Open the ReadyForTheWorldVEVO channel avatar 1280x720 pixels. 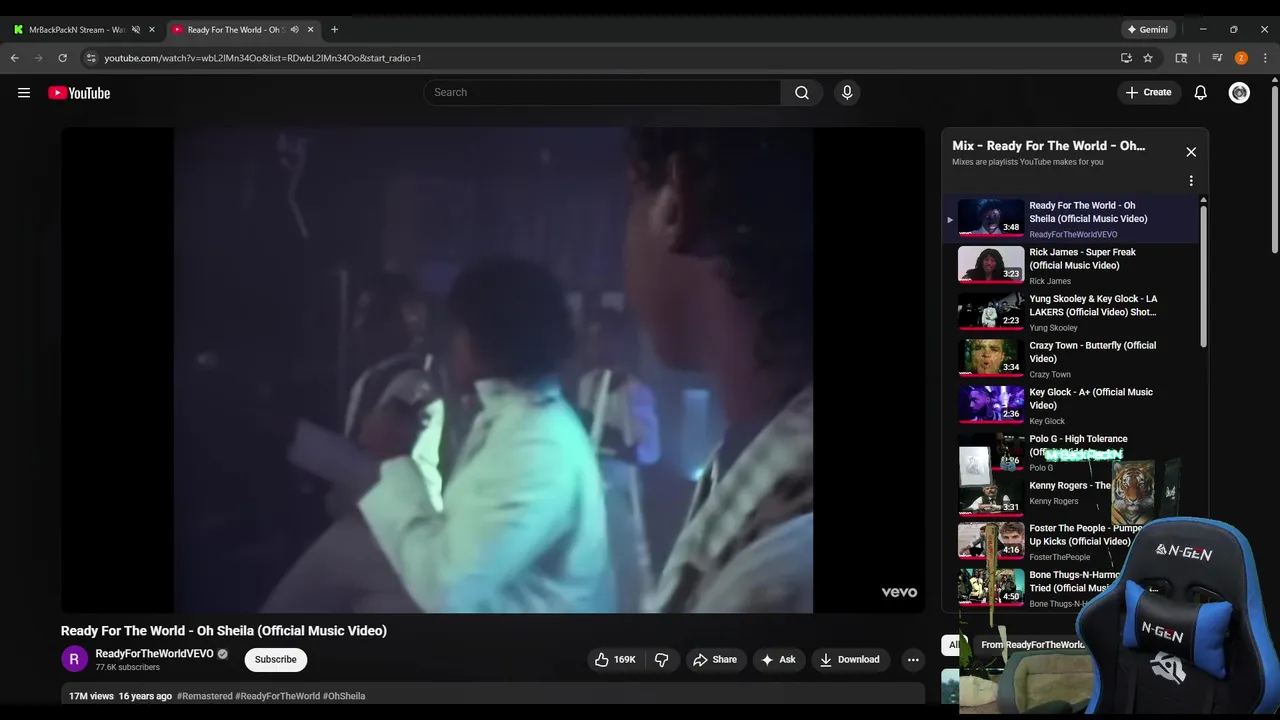75,659
